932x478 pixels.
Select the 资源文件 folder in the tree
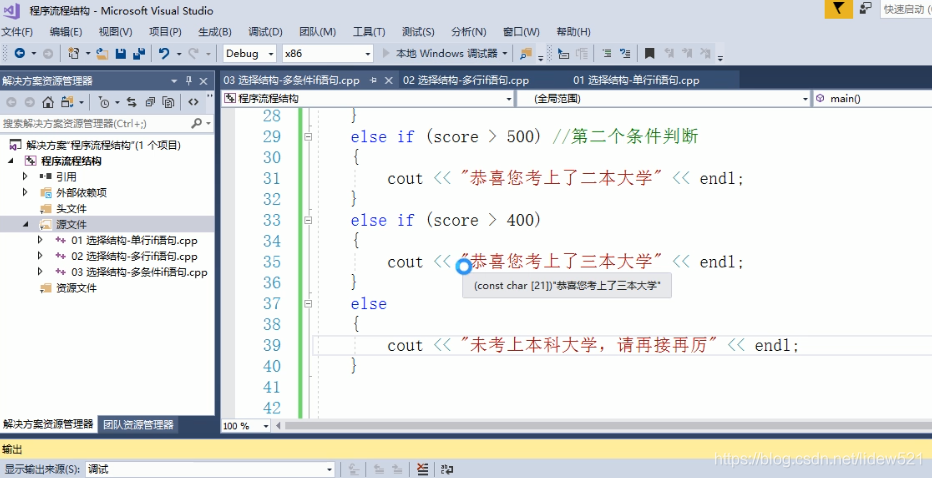click(x=76, y=288)
